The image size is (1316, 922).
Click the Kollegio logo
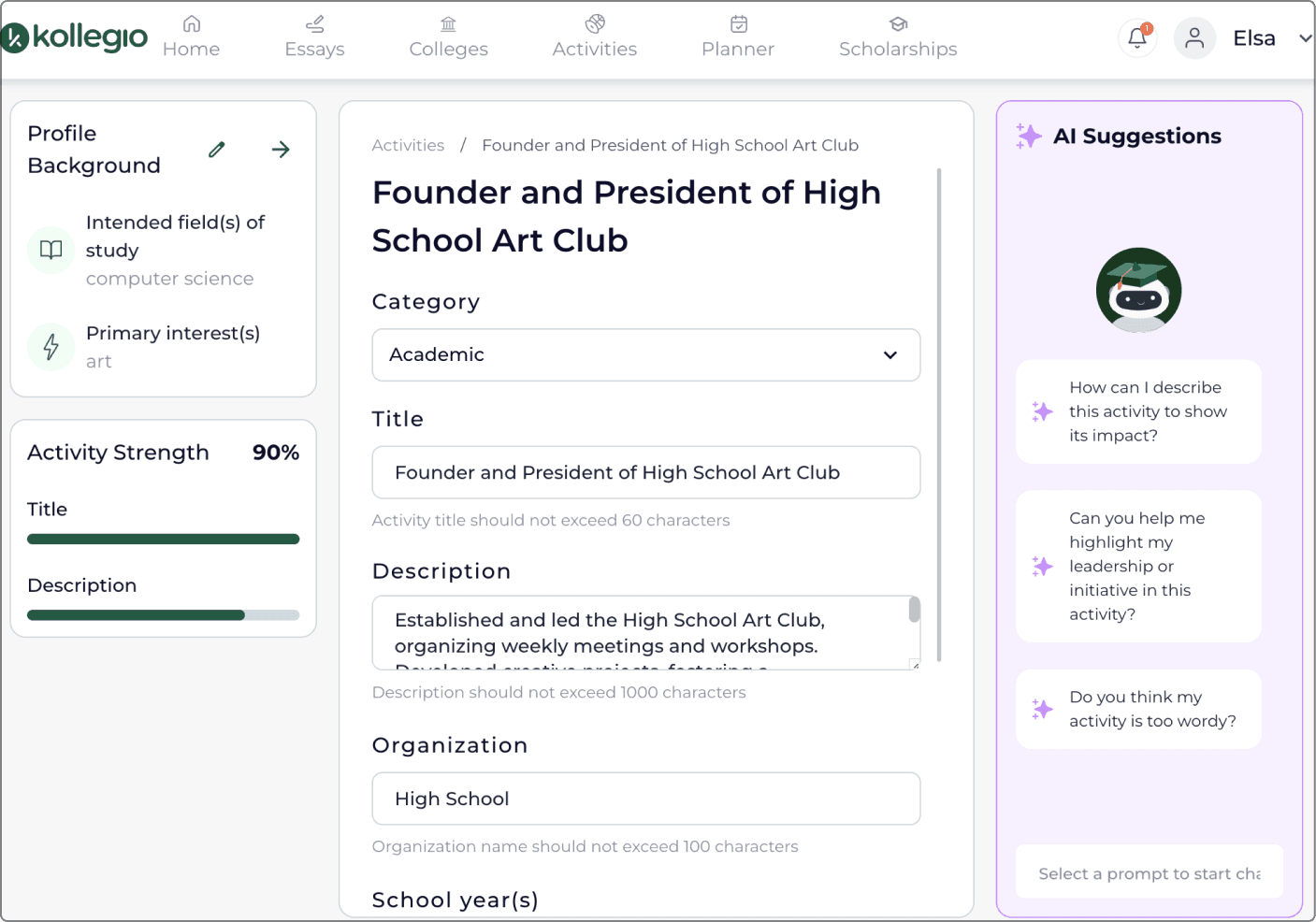(75, 37)
